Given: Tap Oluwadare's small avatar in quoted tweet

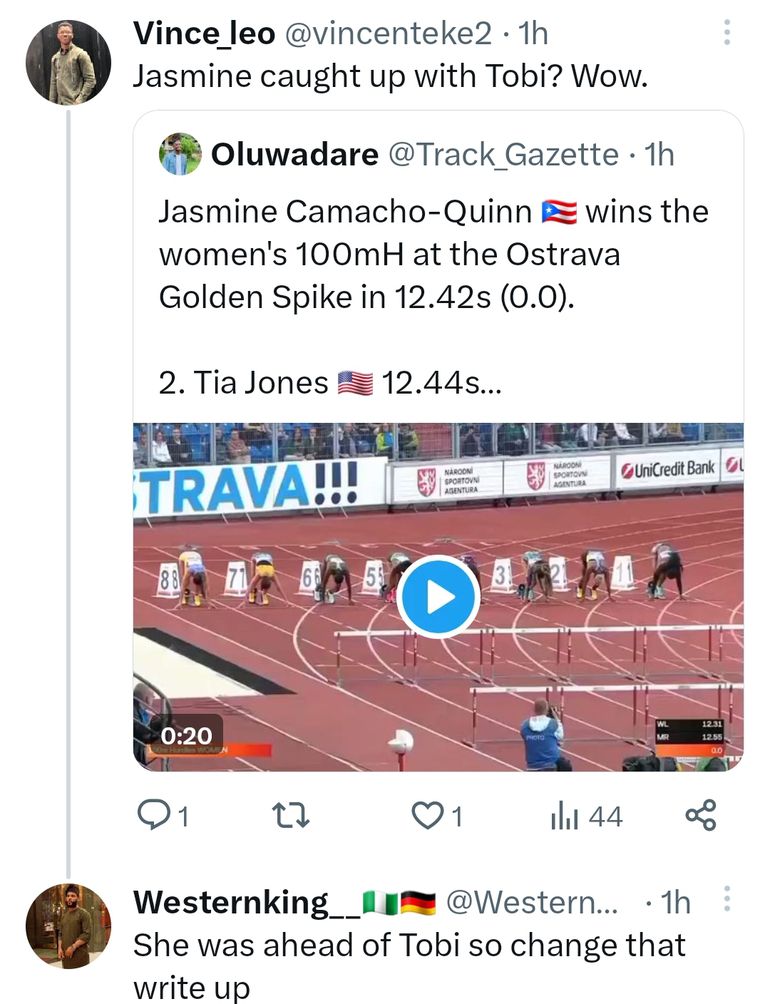Looking at the screenshot, I should click(179, 154).
